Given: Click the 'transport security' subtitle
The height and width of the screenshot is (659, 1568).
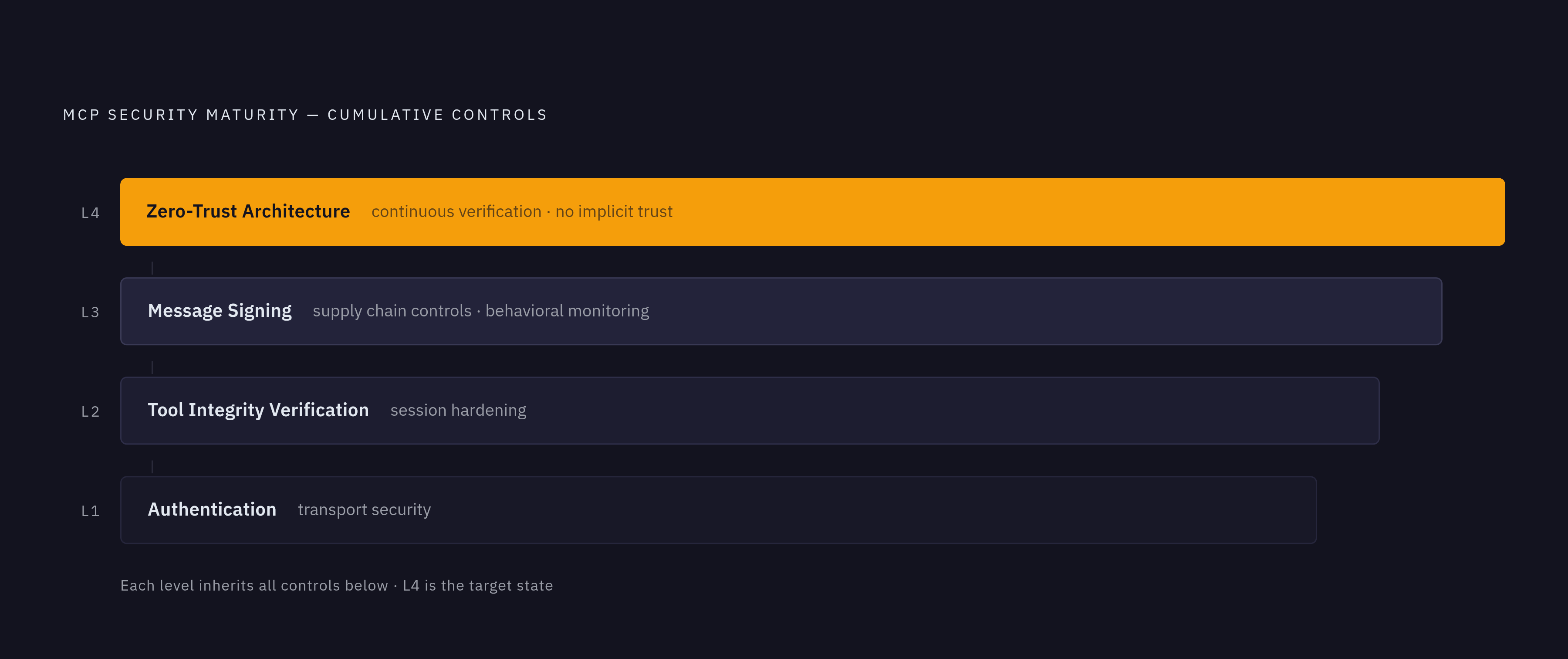Looking at the screenshot, I should (364, 510).
